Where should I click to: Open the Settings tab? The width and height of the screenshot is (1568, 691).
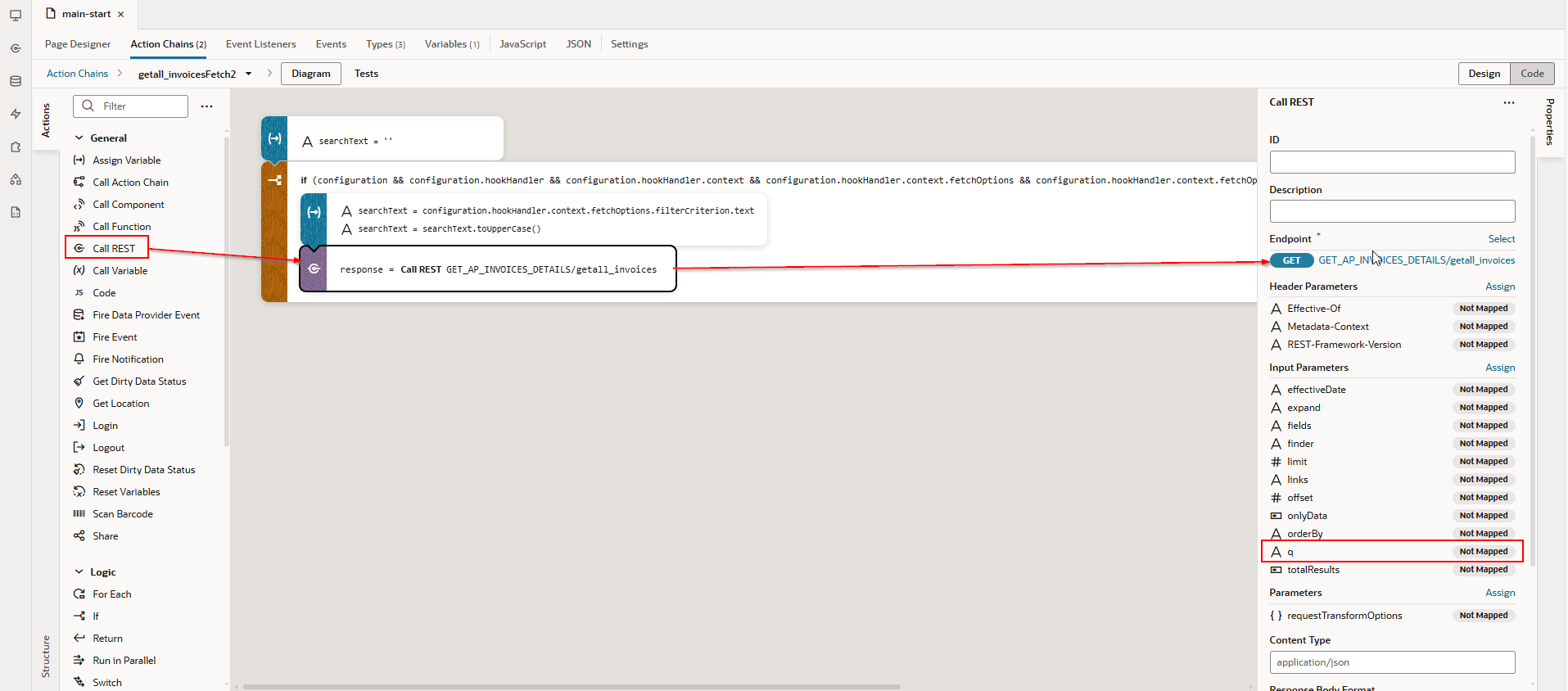(x=629, y=44)
